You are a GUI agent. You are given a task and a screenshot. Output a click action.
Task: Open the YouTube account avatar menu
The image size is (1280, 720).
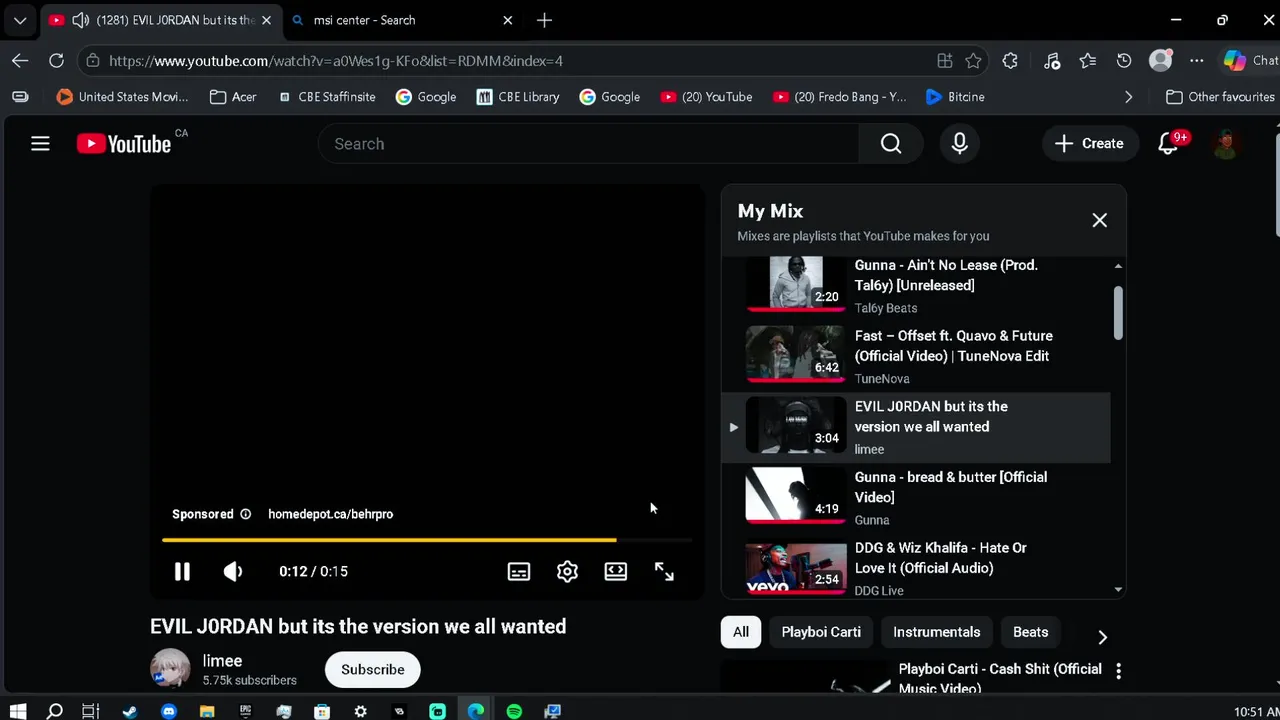point(1226,144)
